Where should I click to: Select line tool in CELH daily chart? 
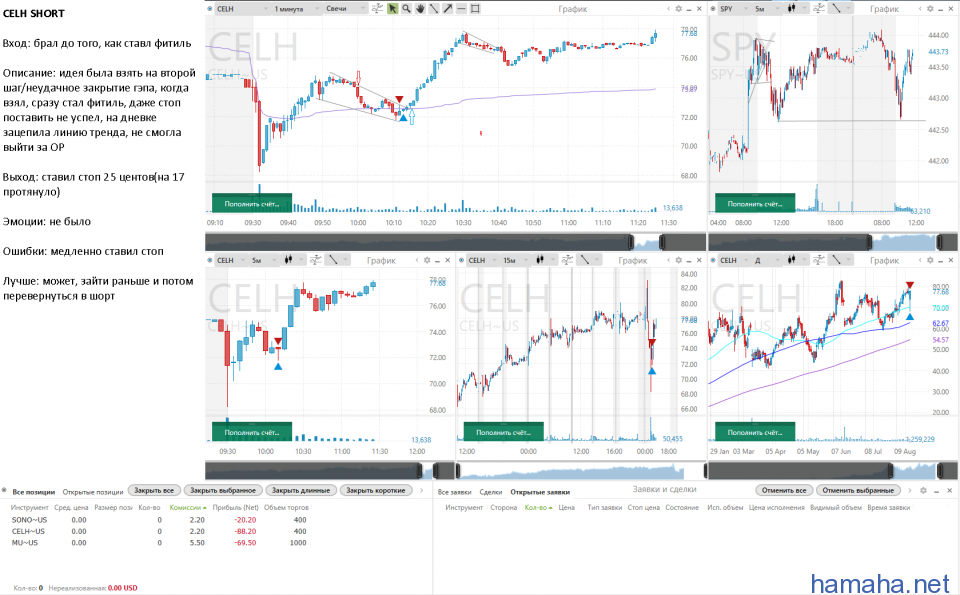tap(836, 260)
